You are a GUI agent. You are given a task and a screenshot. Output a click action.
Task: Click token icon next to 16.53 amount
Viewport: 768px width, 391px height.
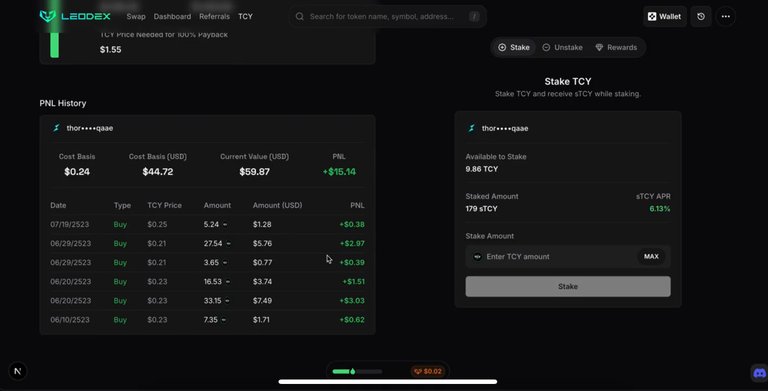[x=228, y=282]
